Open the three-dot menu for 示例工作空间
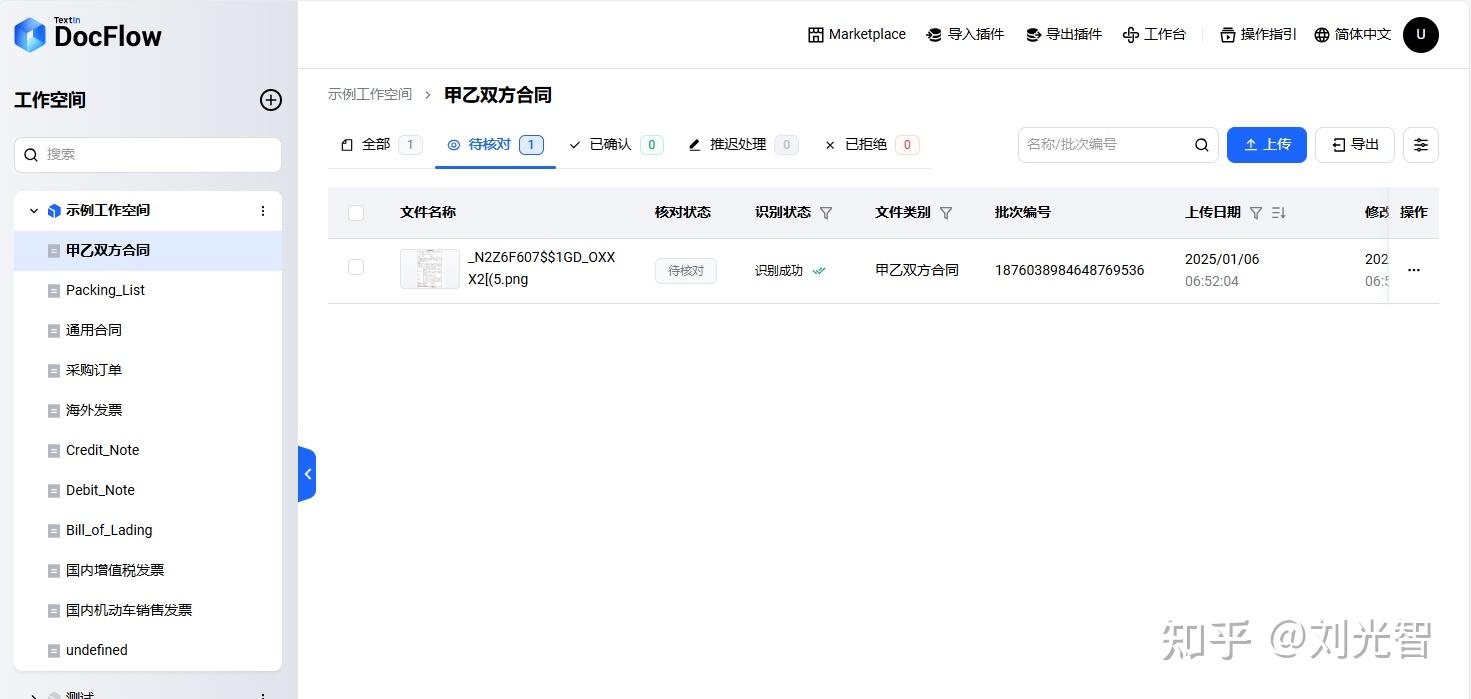1471x699 pixels. pos(263,210)
